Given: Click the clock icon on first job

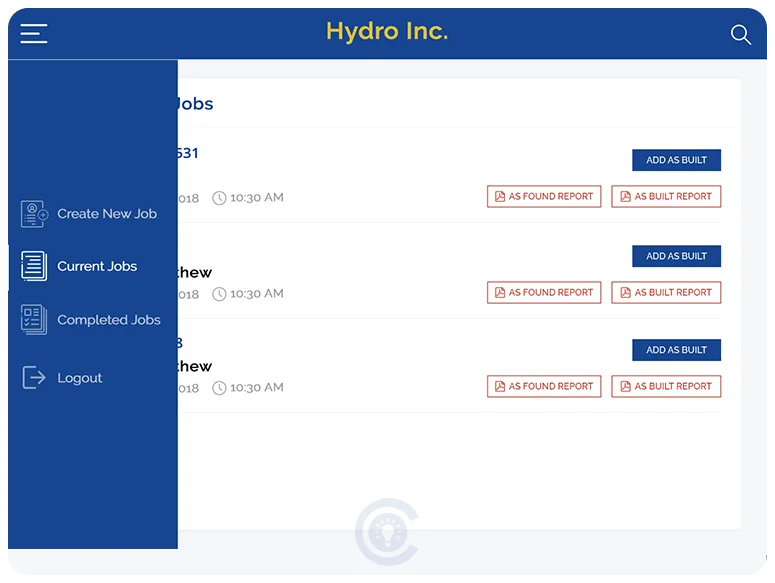Looking at the screenshot, I should pyautogui.click(x=219, y=198).
